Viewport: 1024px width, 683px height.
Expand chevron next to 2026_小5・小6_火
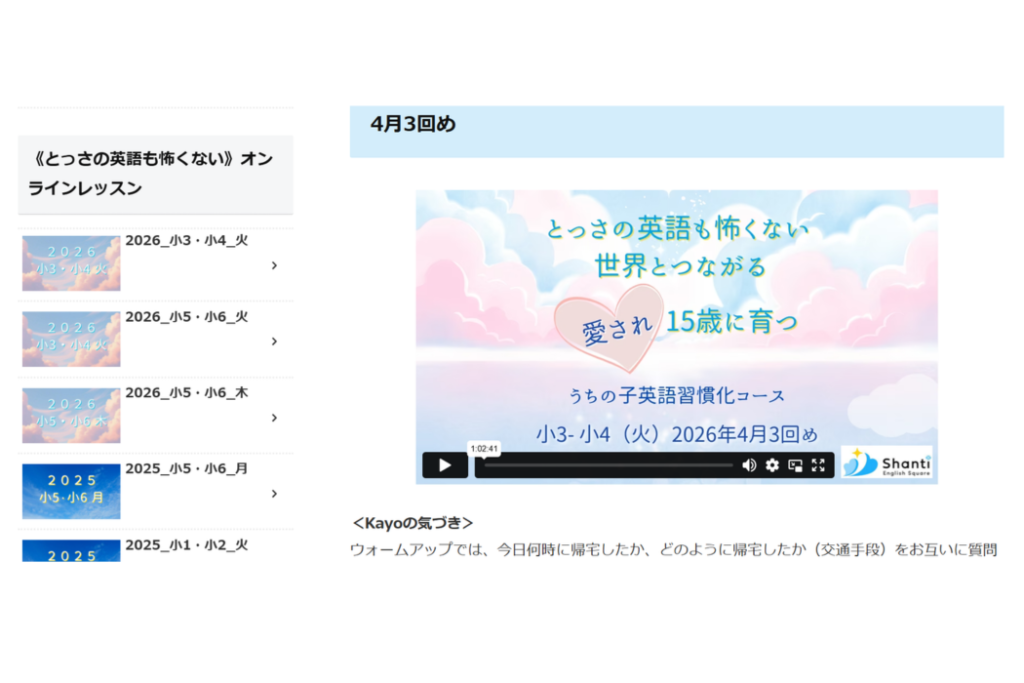tap(274, 342)
